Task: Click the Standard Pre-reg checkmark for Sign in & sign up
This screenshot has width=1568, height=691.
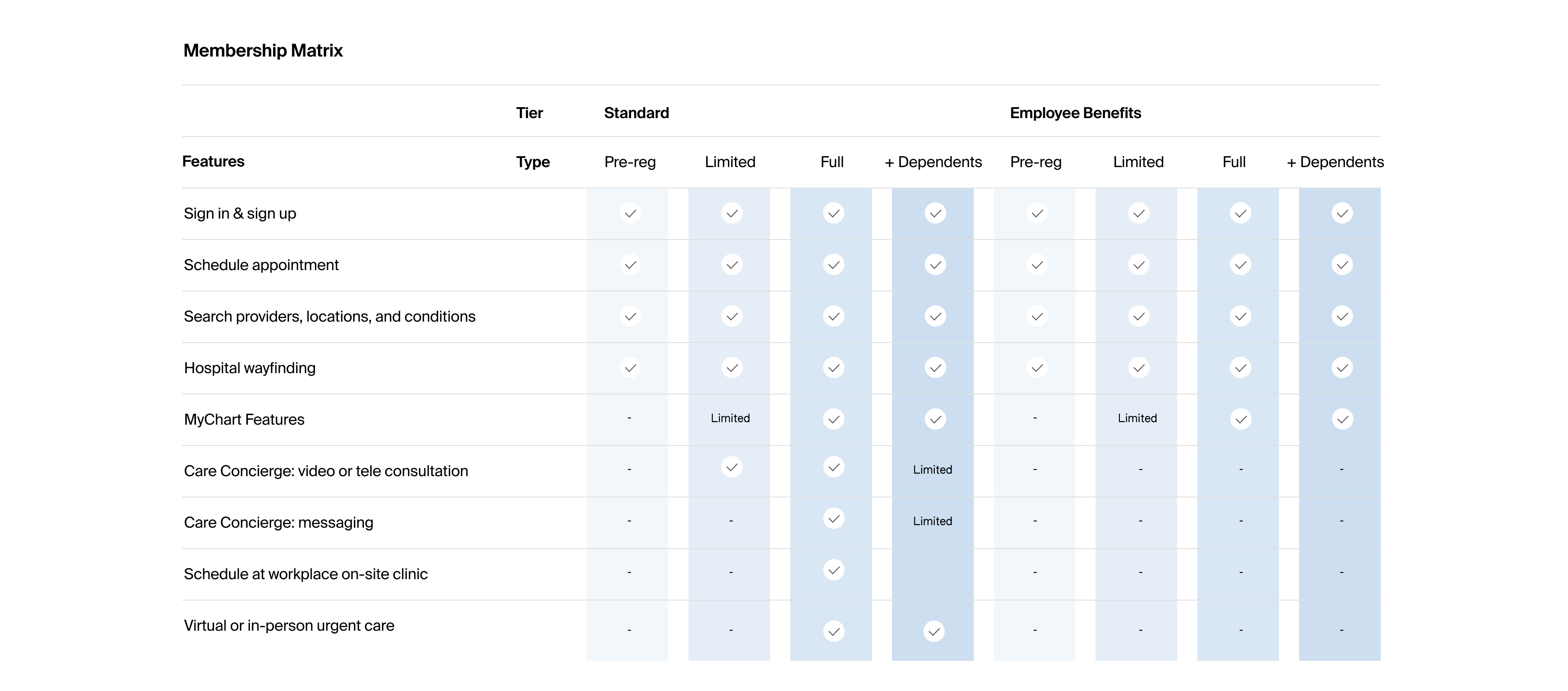Action: [630, 213]
